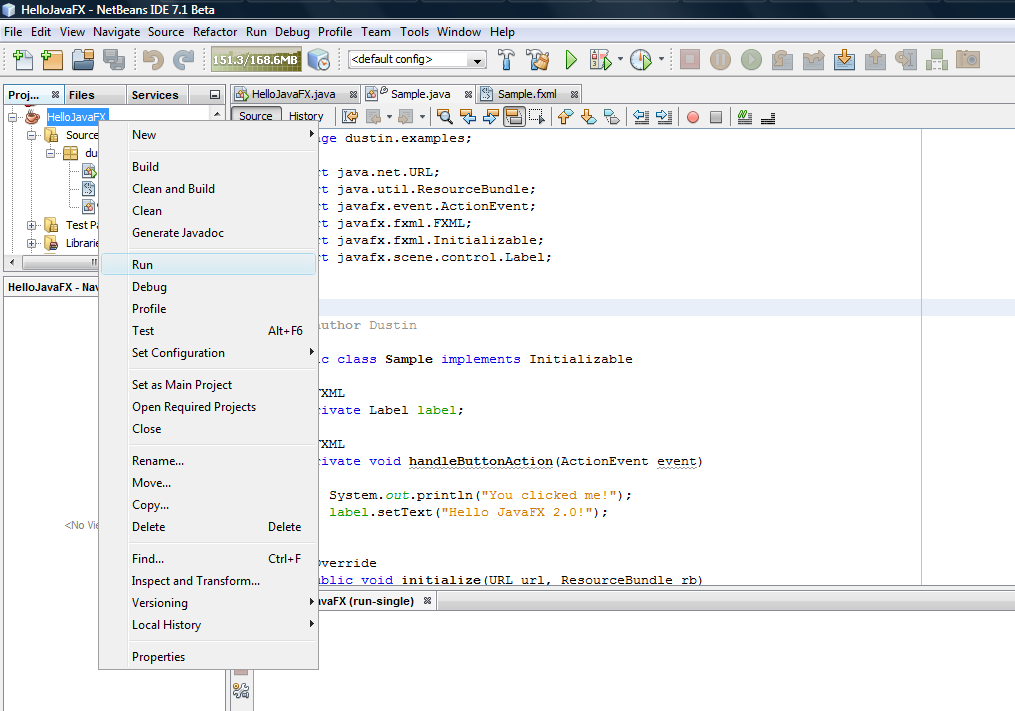The height and width of the screenshot is (711, 1015).
Task: Open Profile Project dropdown arrow
Action: coord(661,60)
